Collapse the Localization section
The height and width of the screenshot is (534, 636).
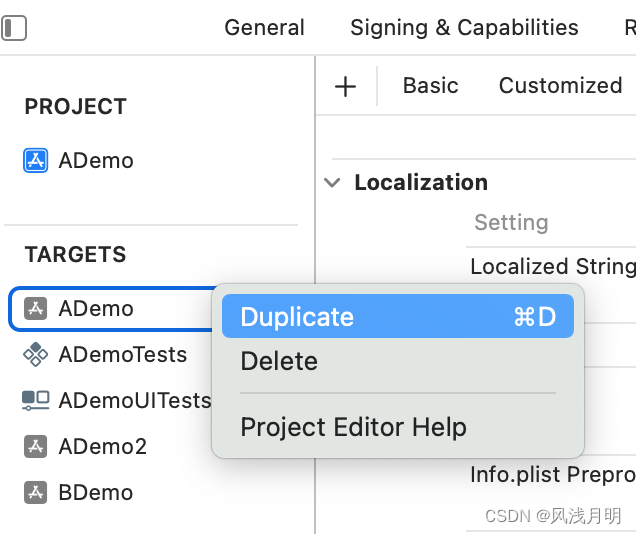click(332, 183)
